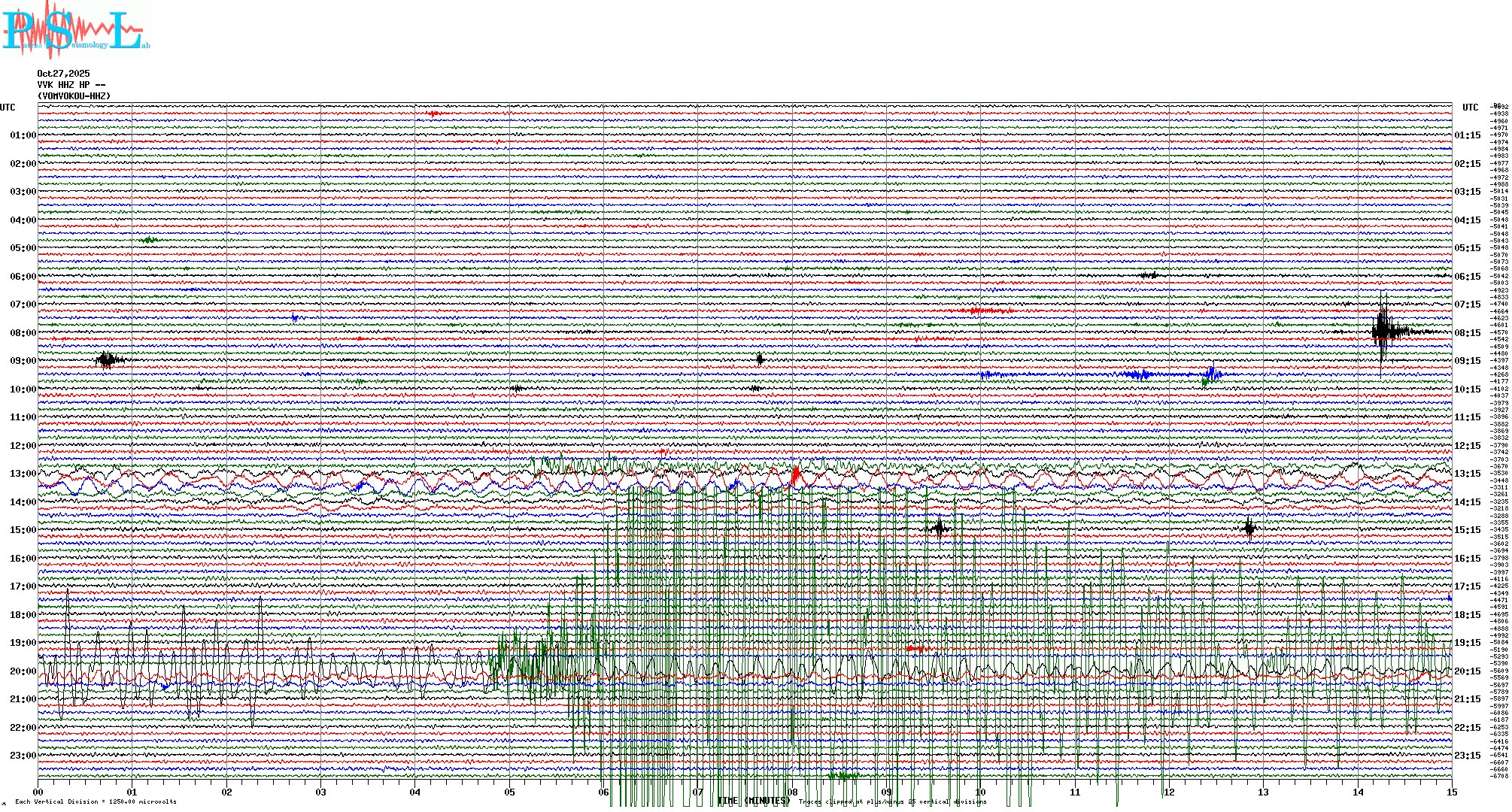The image size is (1512, 812).
Task: Click the minute 08 tick label at bottom
Action: click(792, 792)
